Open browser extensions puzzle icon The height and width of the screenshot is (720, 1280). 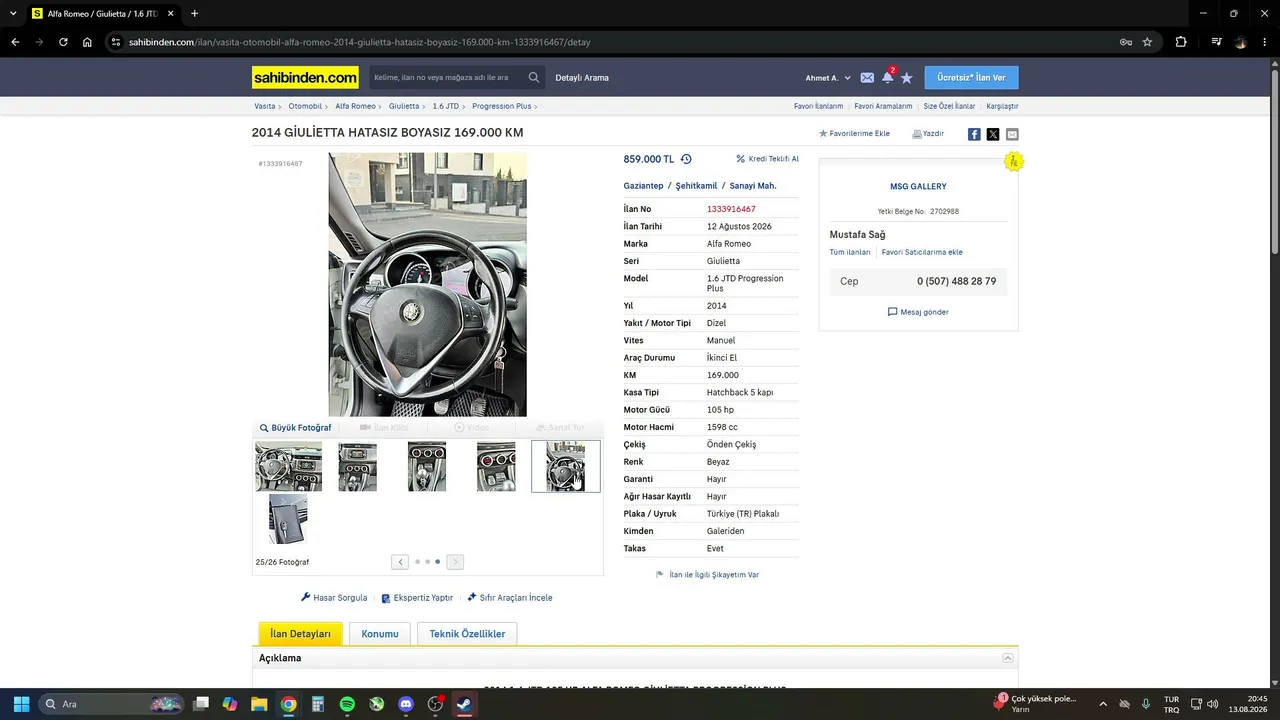[1181, 42]
